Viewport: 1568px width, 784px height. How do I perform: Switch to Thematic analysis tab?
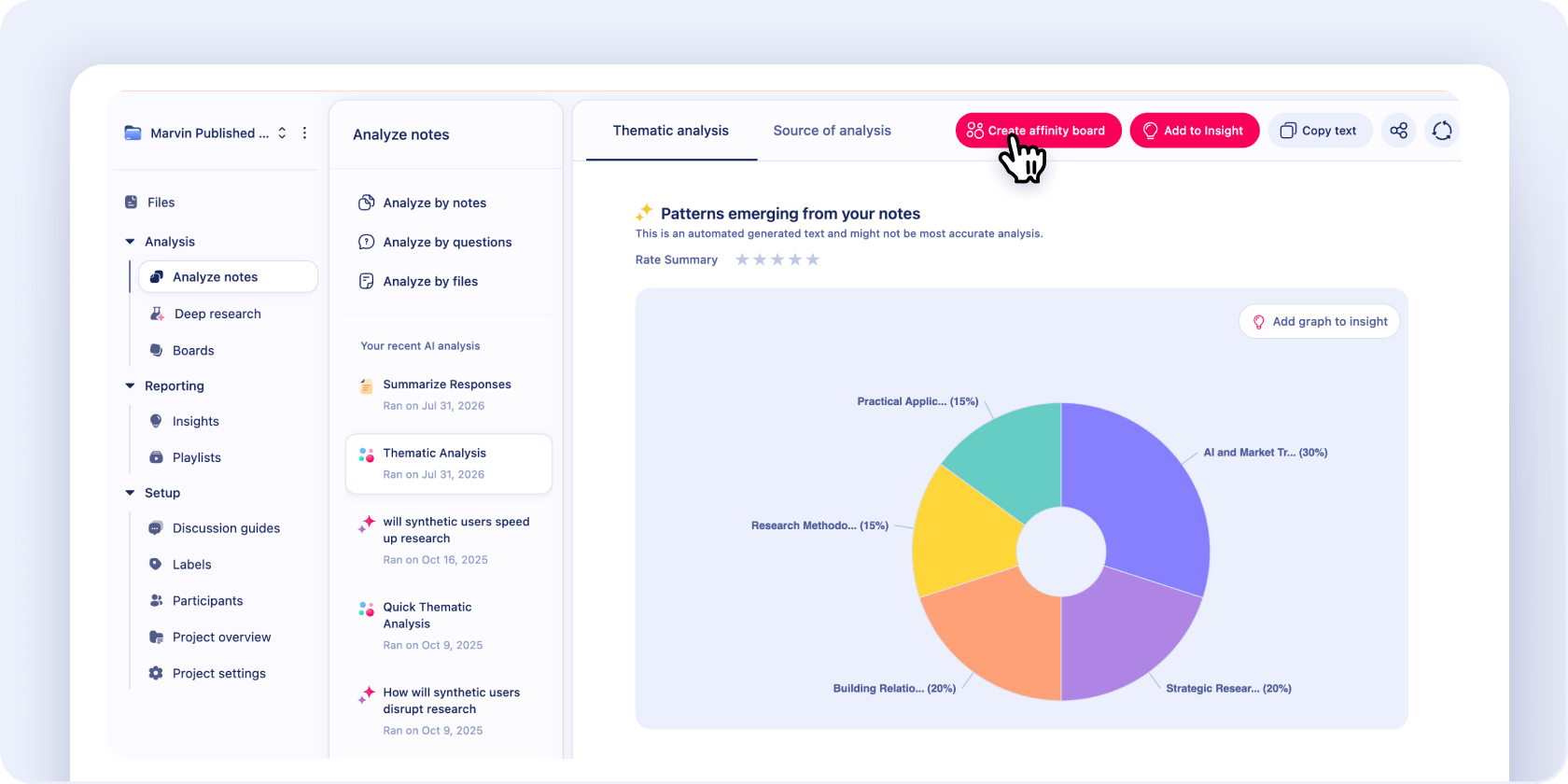[671, 131]
